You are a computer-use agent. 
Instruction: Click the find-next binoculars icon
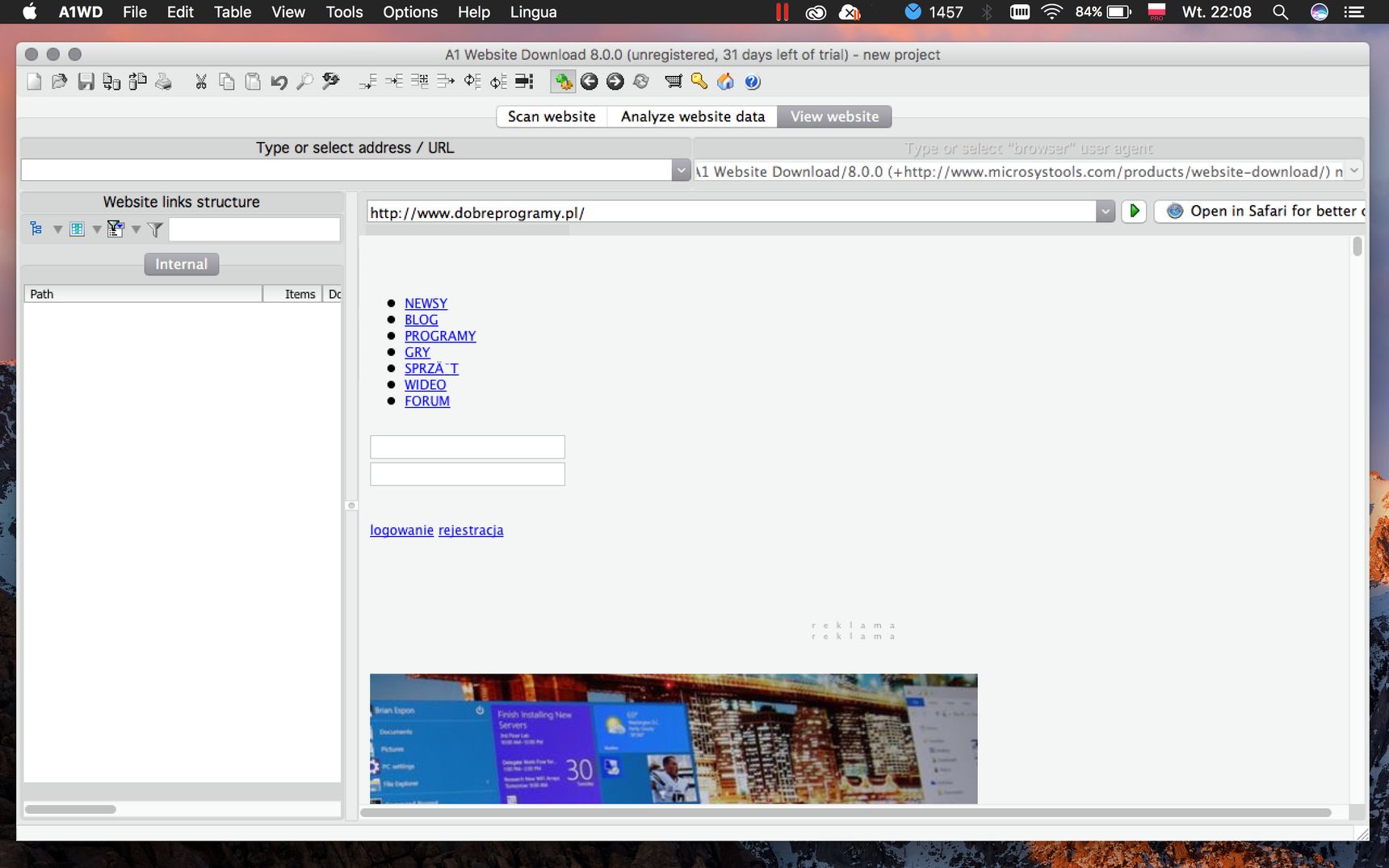point(330,82)
